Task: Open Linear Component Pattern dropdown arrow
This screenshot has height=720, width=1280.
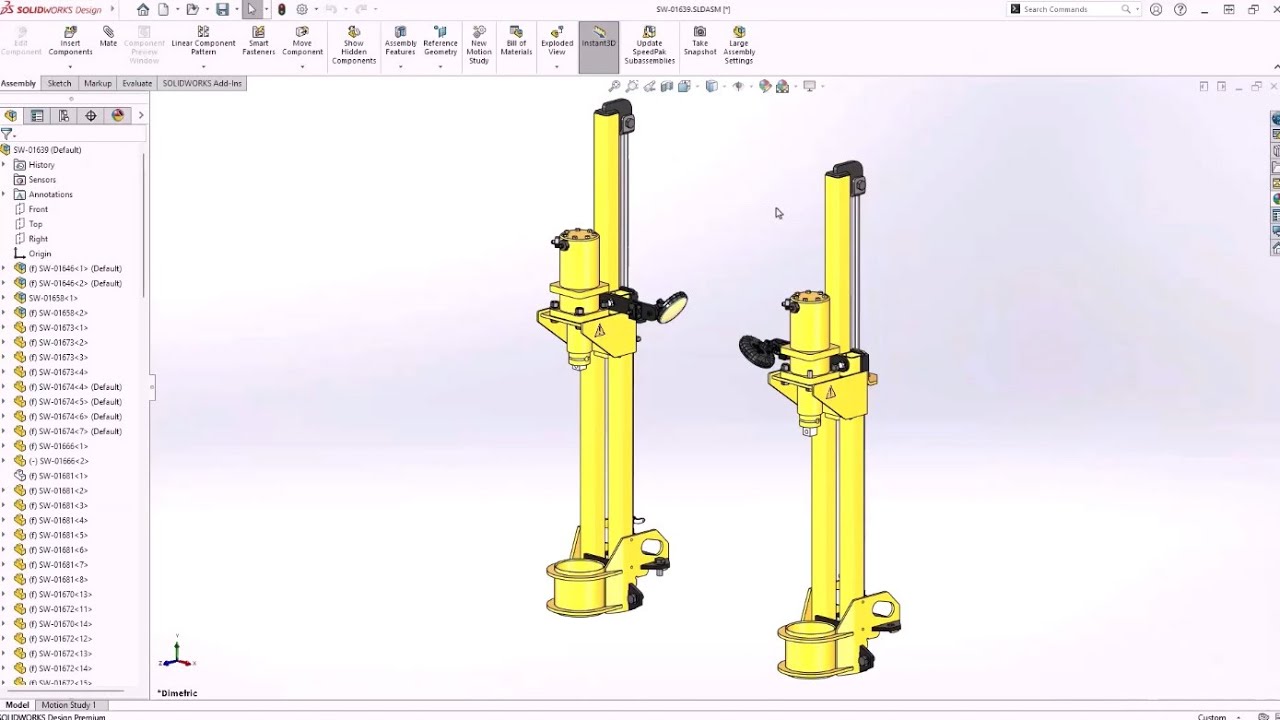Action: tap(203, 67)
